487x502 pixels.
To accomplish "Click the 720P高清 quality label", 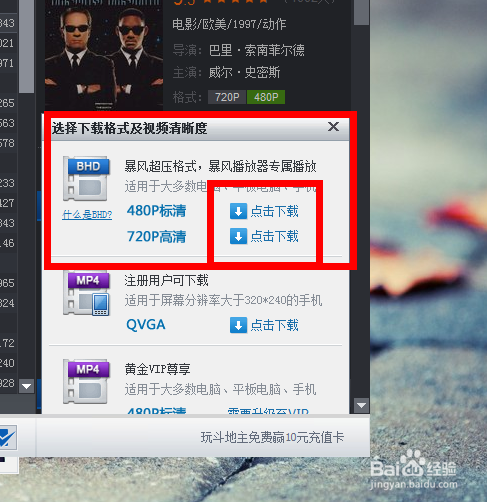I will [156, 237].
